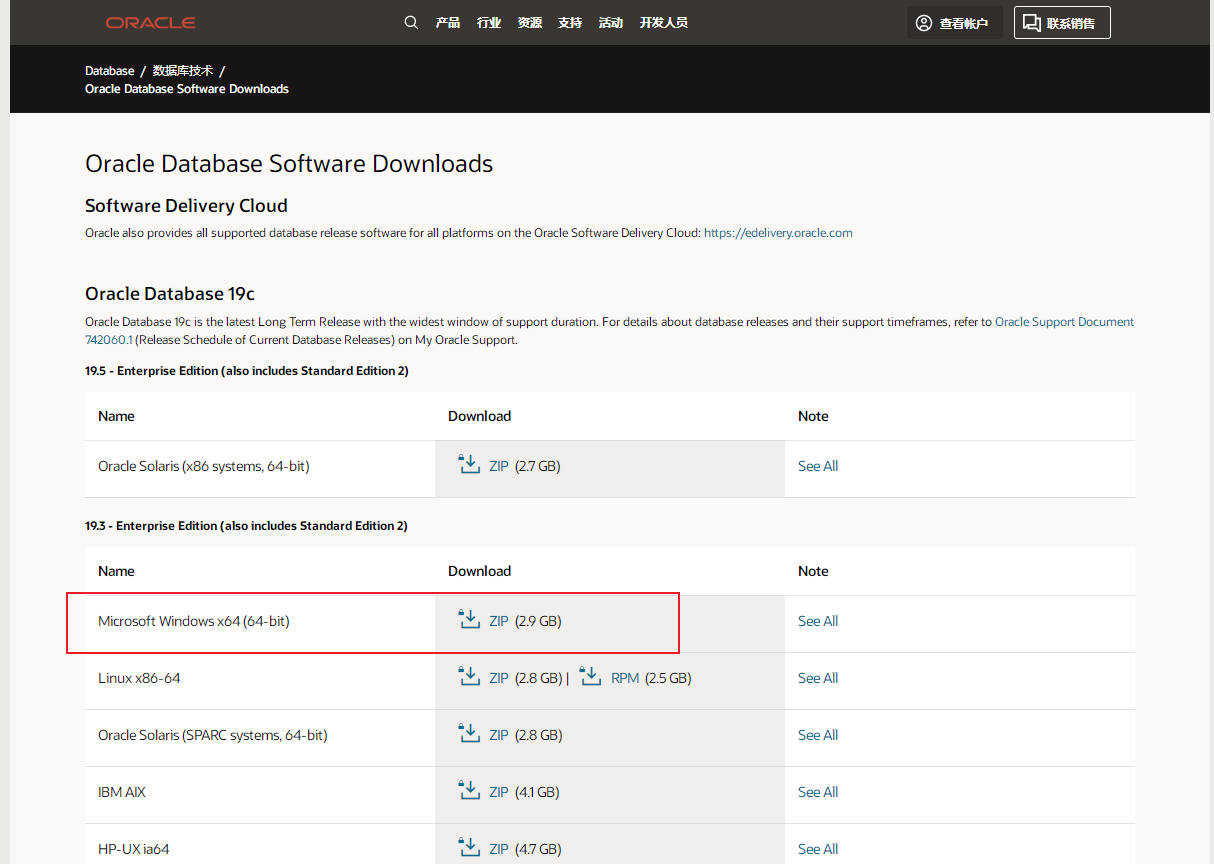Click the 联系销售 button
1214x864 pixels.
pyautogui.click(x=1062, y=23)
